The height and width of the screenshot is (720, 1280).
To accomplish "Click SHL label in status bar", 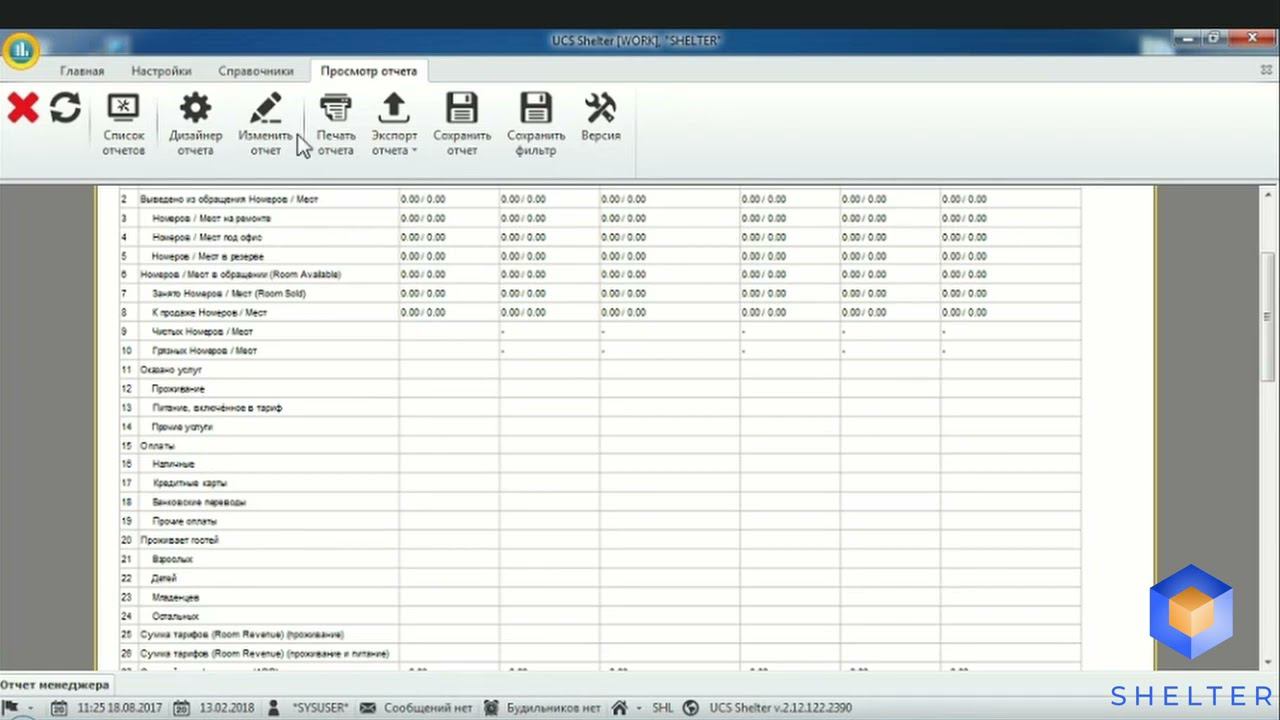I will 663,708.
